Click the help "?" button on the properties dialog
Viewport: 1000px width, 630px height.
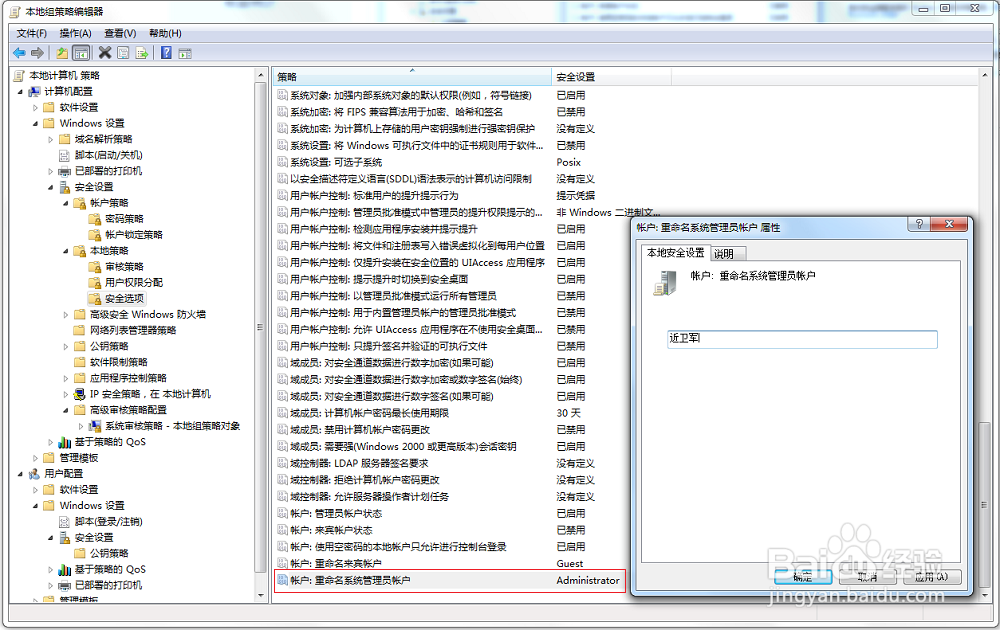click(917, 226)
